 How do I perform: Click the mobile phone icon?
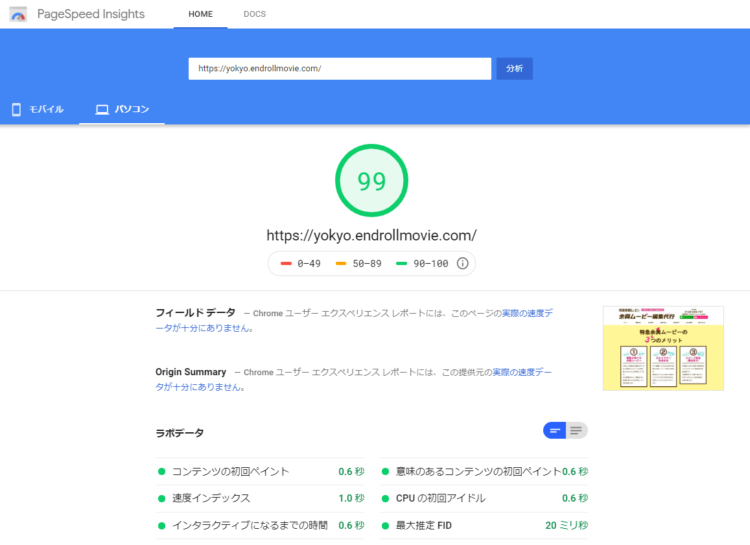[x=16, y=110]
